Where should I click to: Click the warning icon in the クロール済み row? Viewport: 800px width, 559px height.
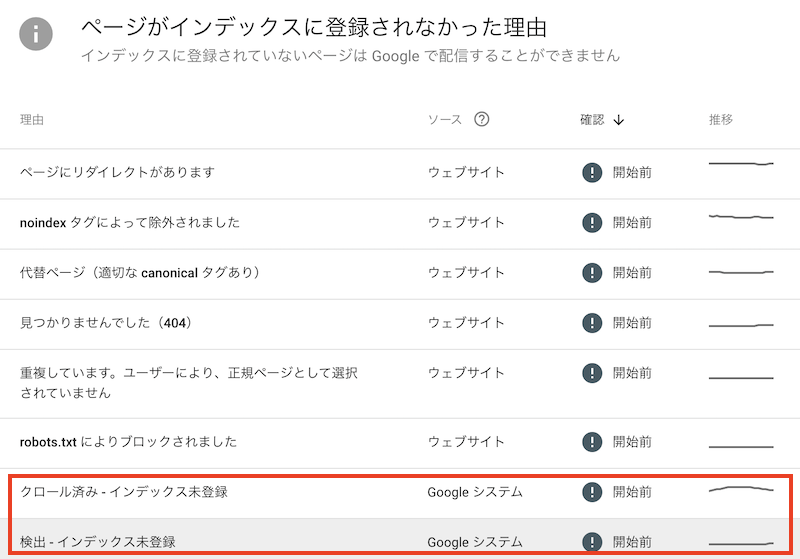coord(592,491)
